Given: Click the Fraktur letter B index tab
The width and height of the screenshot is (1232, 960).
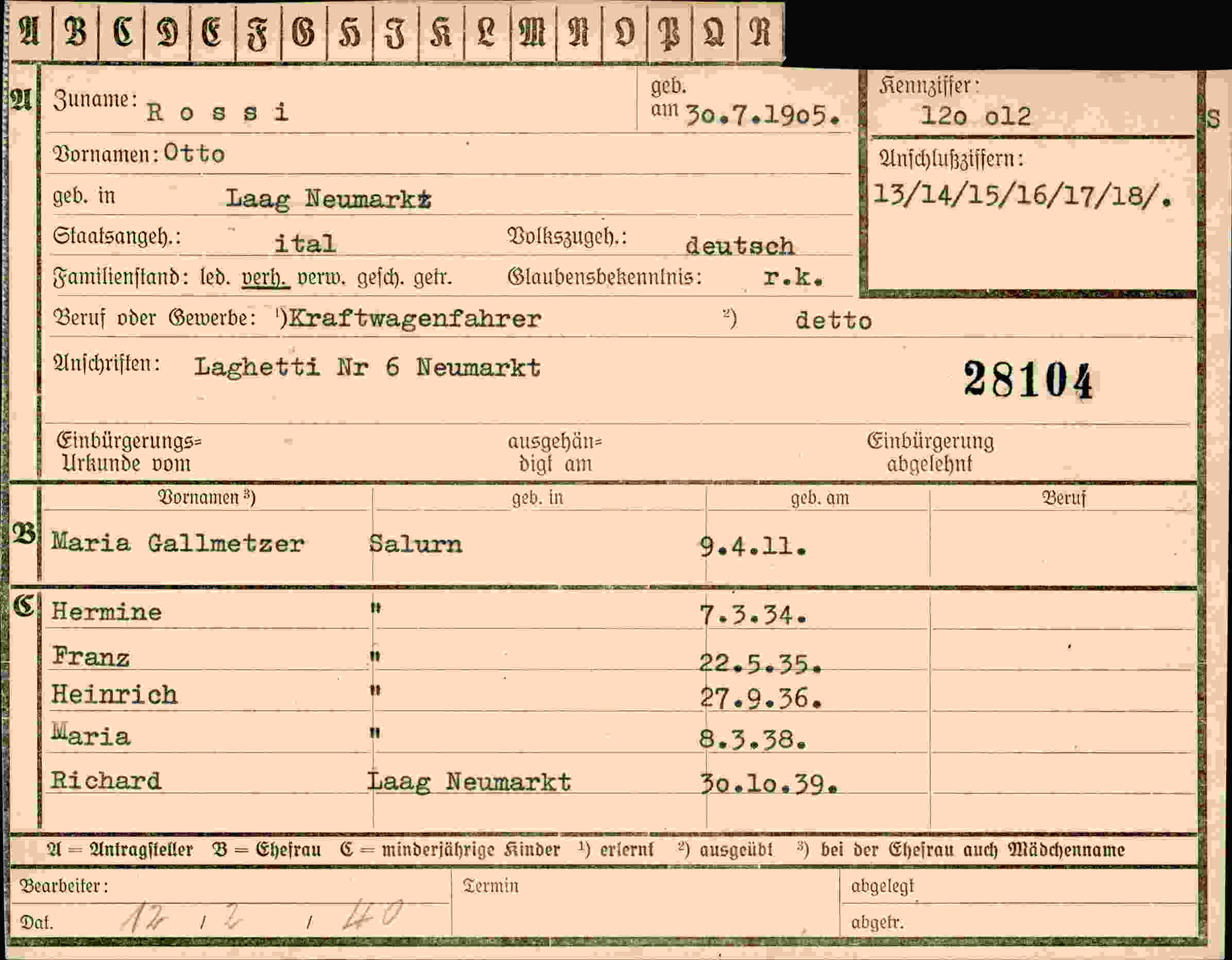Looking at the screenshot, I should 76,31.
